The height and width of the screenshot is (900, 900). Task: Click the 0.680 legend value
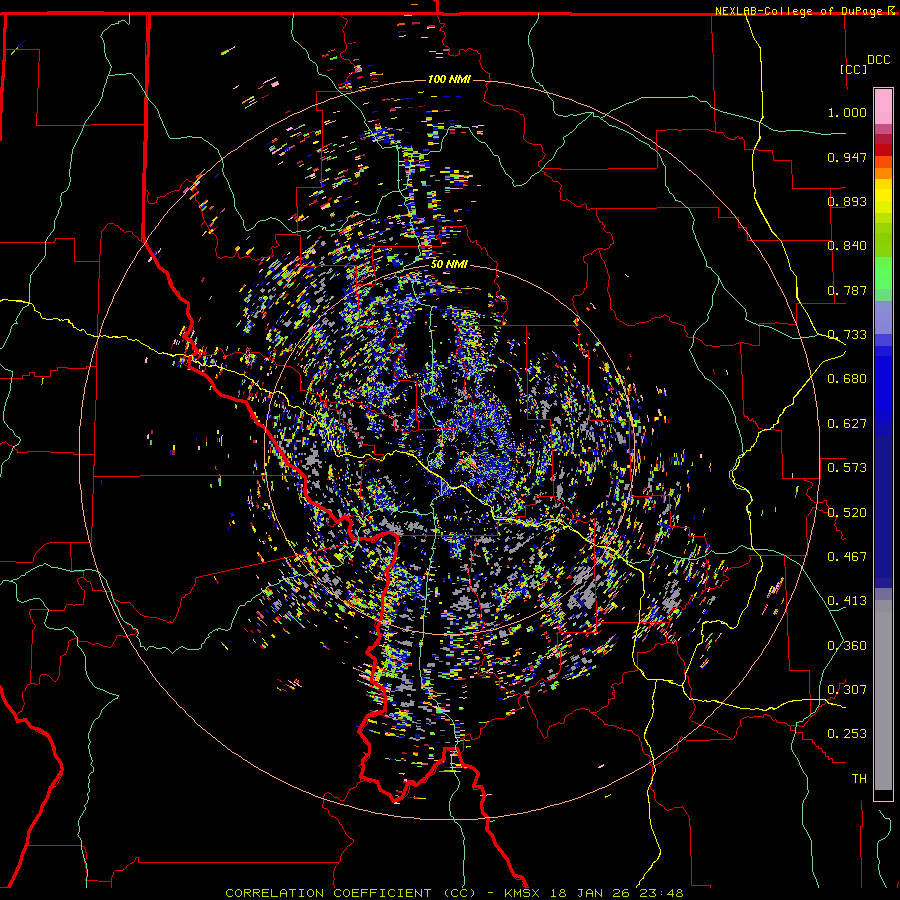(x=847, y=379)
